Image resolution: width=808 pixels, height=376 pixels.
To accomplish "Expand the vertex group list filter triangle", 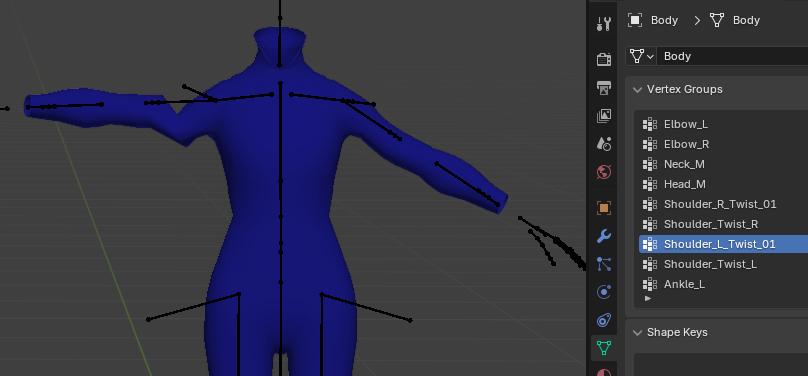I will pos(648,298).
